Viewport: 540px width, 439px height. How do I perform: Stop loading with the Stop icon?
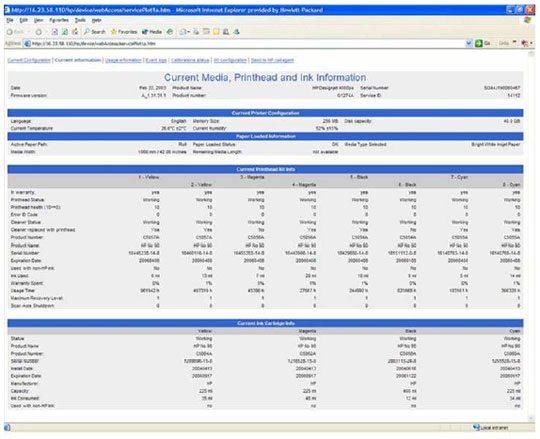(55, 32)
